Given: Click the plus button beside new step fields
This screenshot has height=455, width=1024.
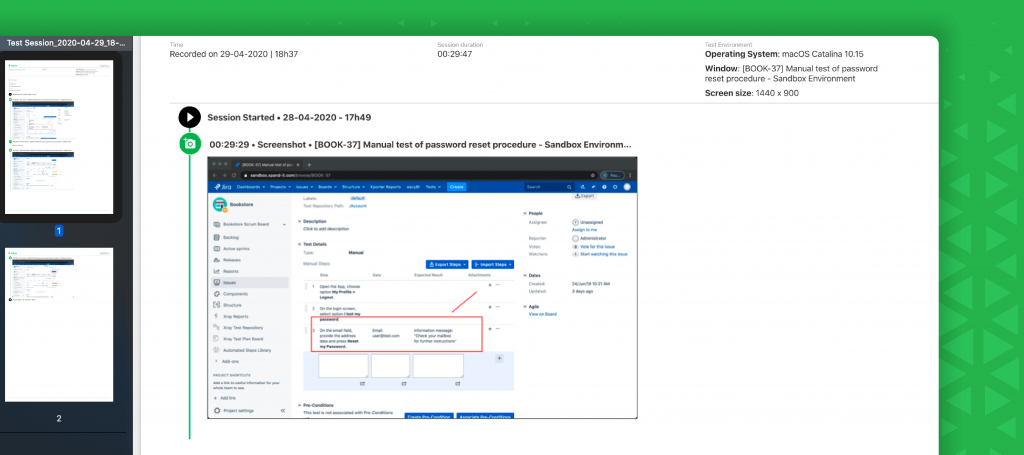Looking at the screenshot, I should [500, 358].
